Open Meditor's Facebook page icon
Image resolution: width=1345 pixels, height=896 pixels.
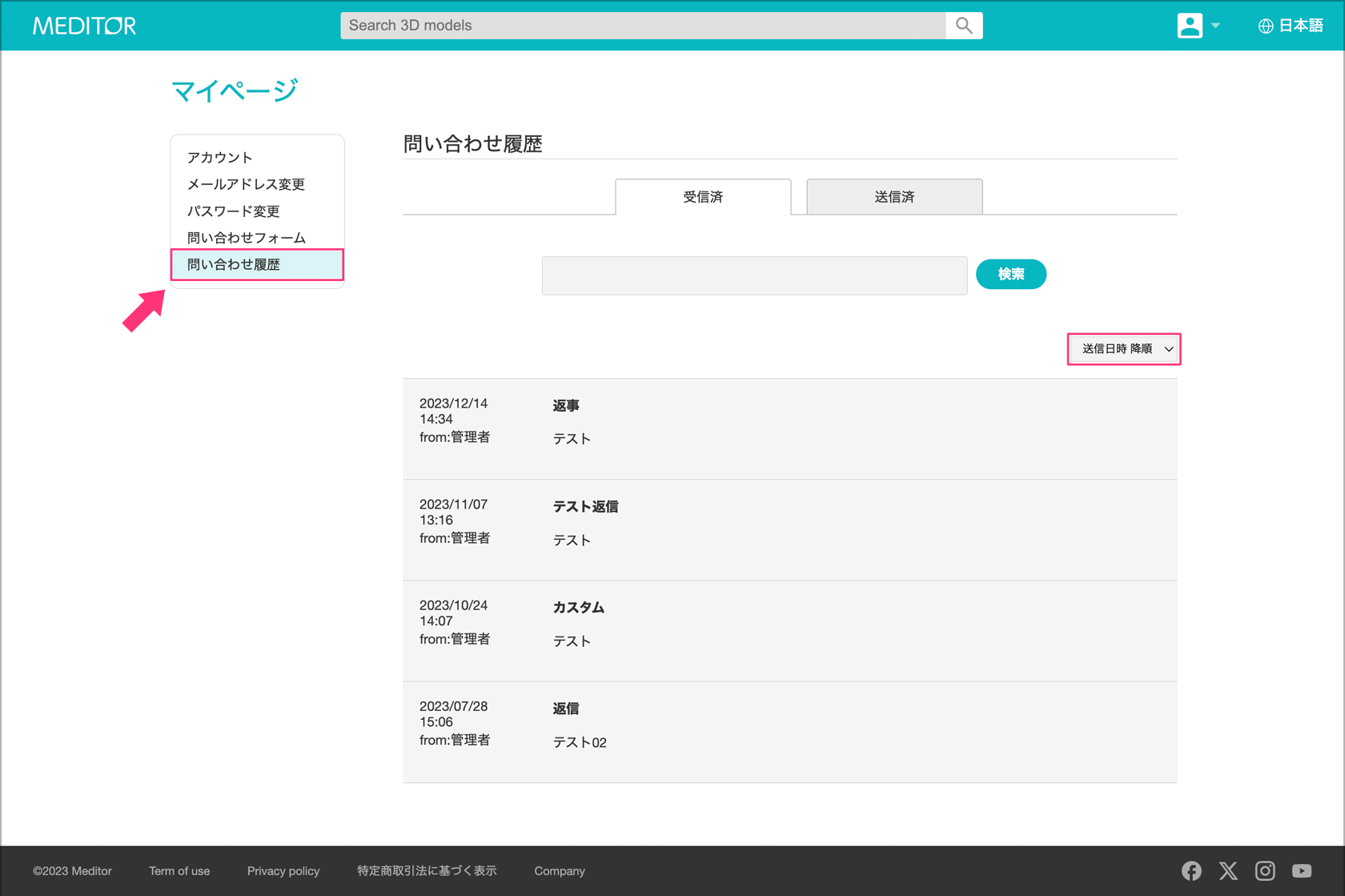pyautogui.click(x=1191, y=870)
